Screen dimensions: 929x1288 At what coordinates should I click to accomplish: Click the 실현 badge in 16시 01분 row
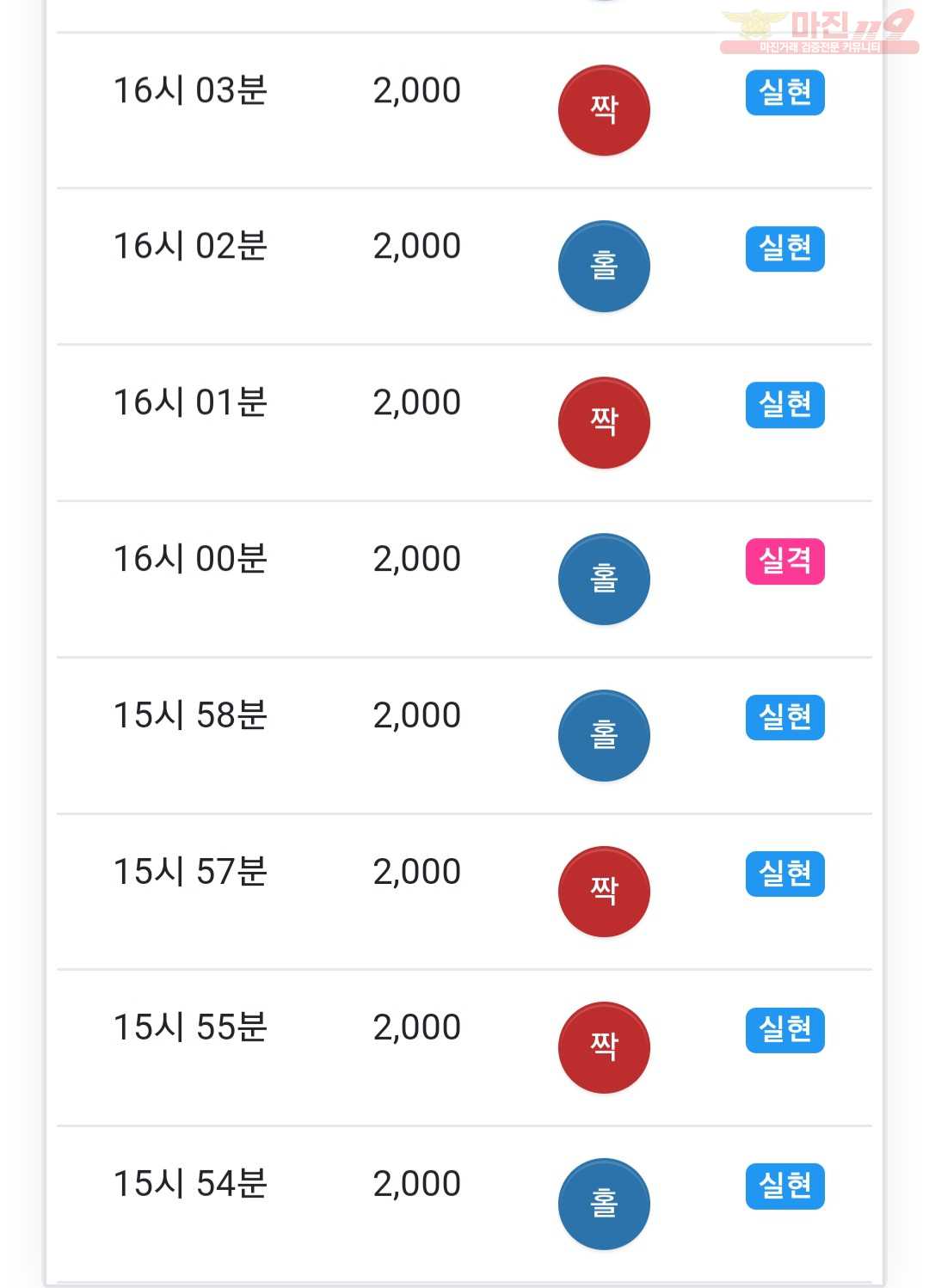click(784, 405)
